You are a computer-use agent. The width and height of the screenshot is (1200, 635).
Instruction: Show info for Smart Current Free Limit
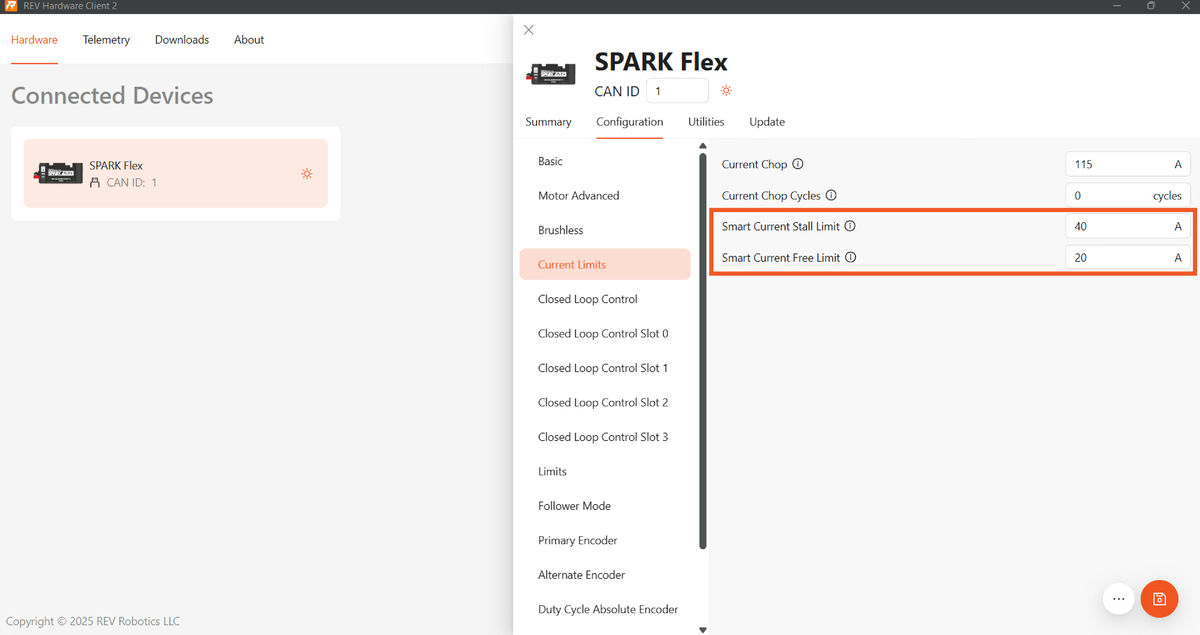pos(851,258)
